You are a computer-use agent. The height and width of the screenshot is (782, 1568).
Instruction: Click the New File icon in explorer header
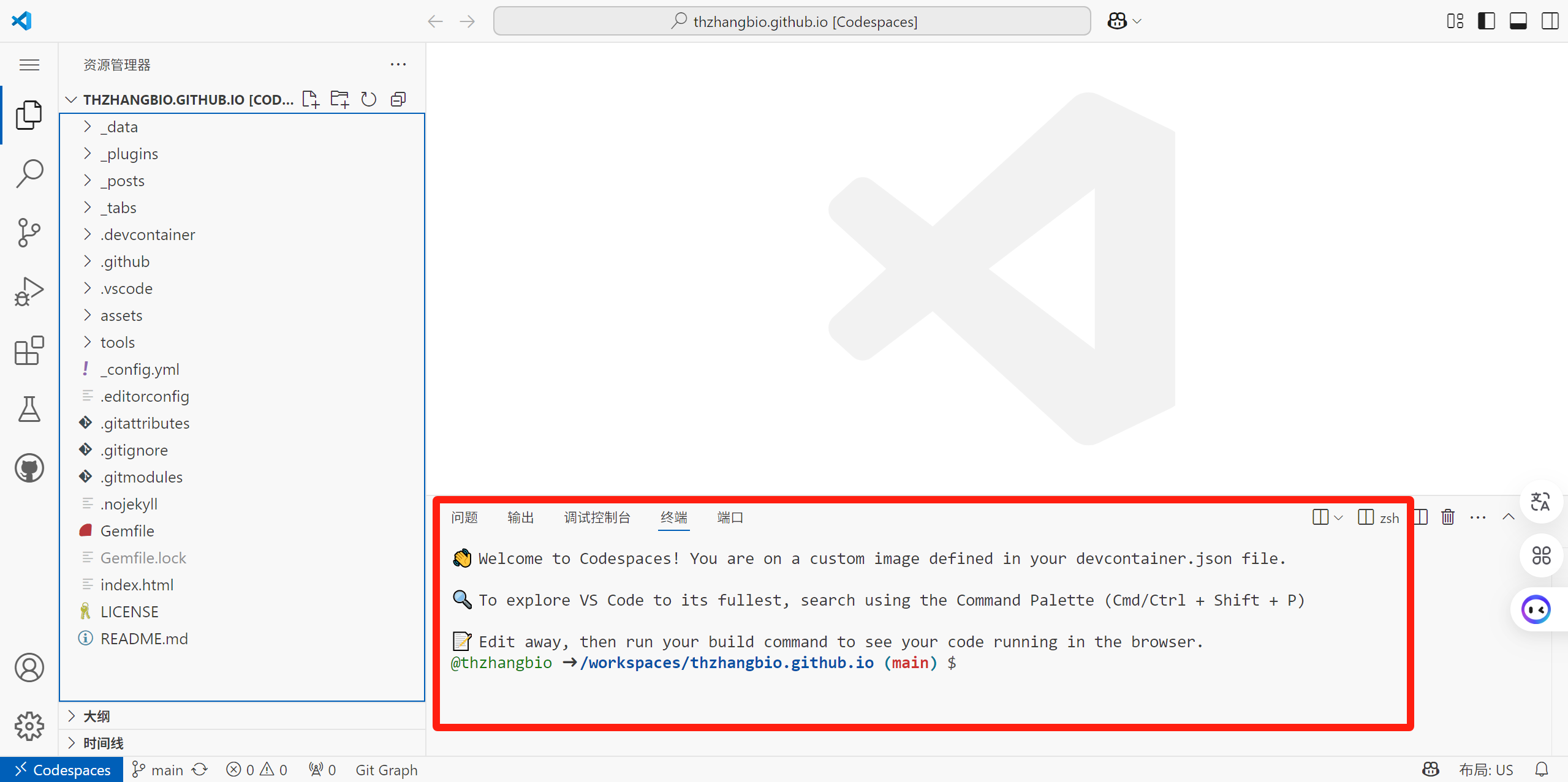[x=311, y=99]
